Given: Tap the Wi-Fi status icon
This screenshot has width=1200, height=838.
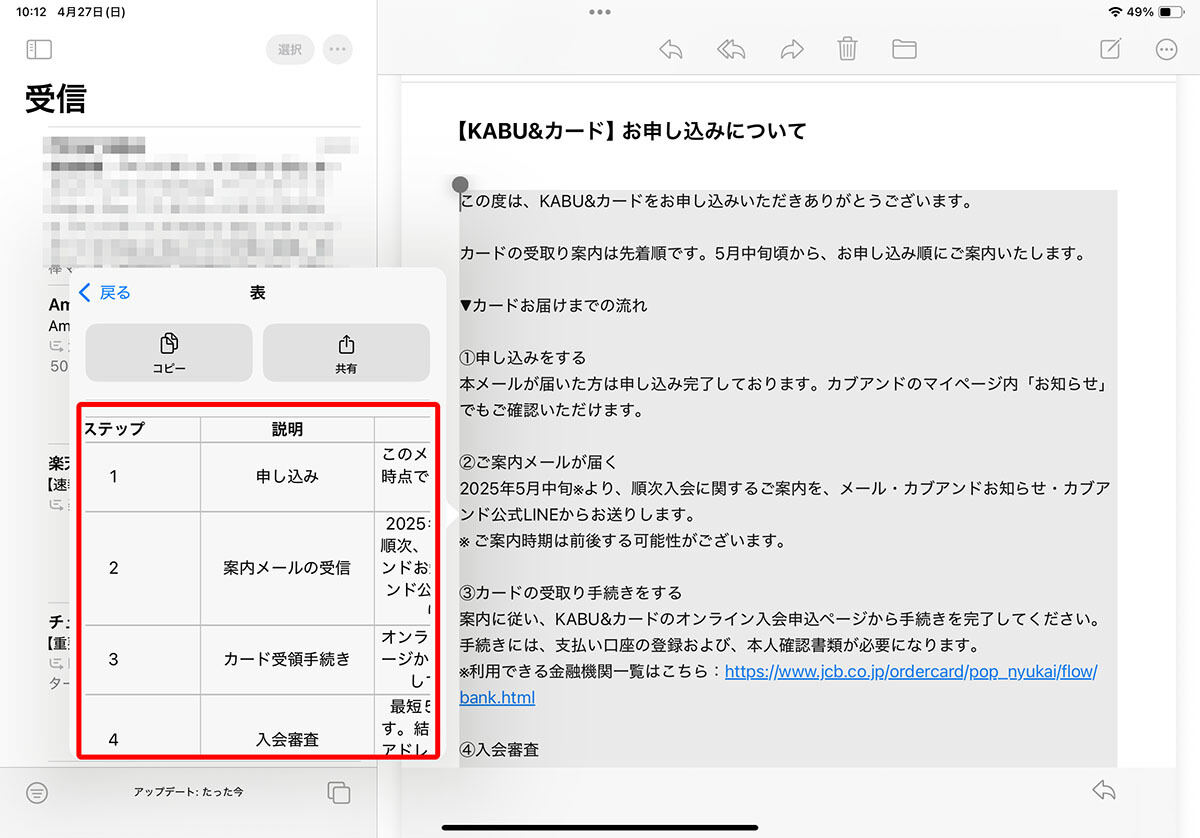Looking at the screenshot, I should pyautogui.click(x=1116, y=12).
